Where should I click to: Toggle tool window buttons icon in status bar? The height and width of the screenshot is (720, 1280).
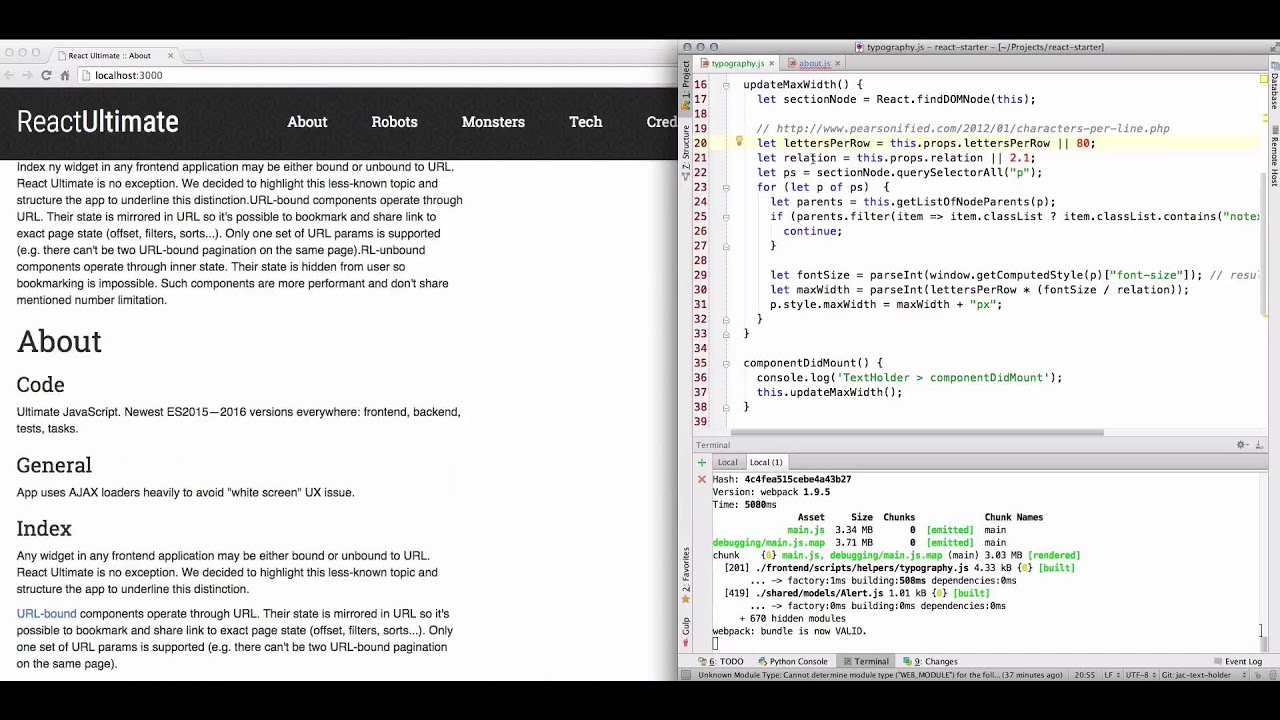tap(686, 675)
